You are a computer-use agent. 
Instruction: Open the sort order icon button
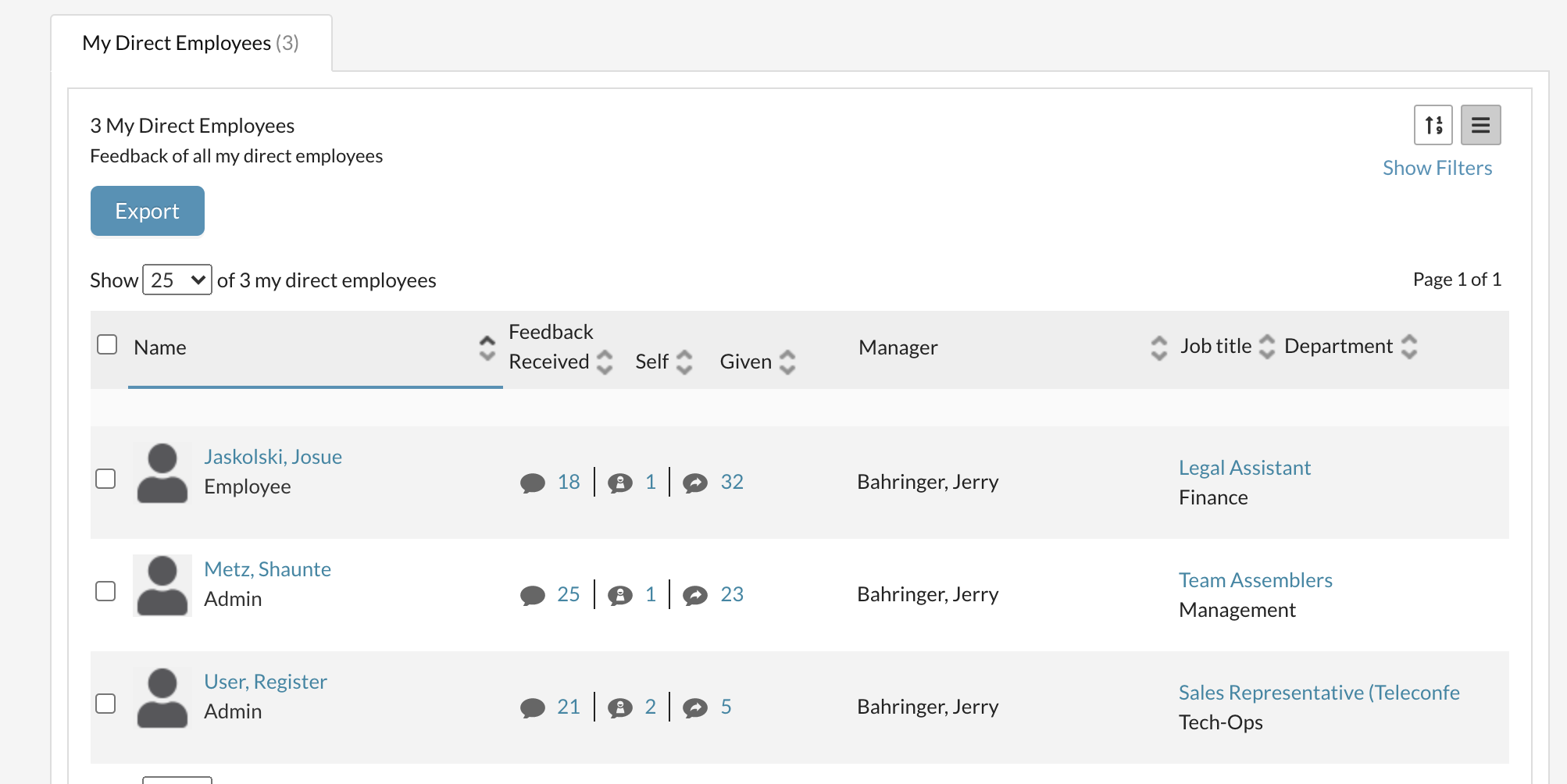pos(1433,125)
